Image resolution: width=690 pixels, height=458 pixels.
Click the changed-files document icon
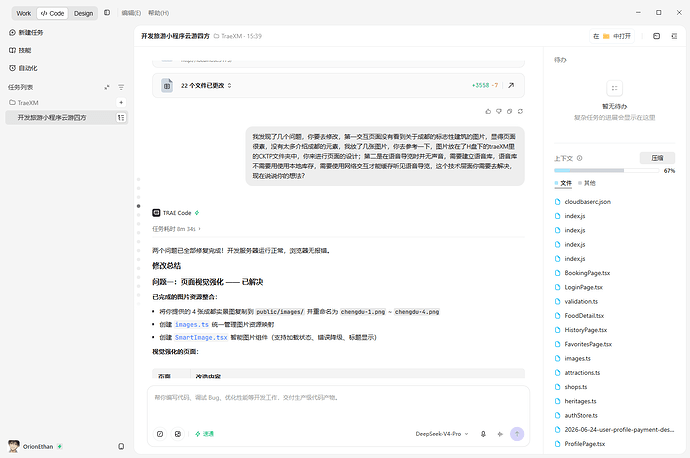[x=167, y=85]
